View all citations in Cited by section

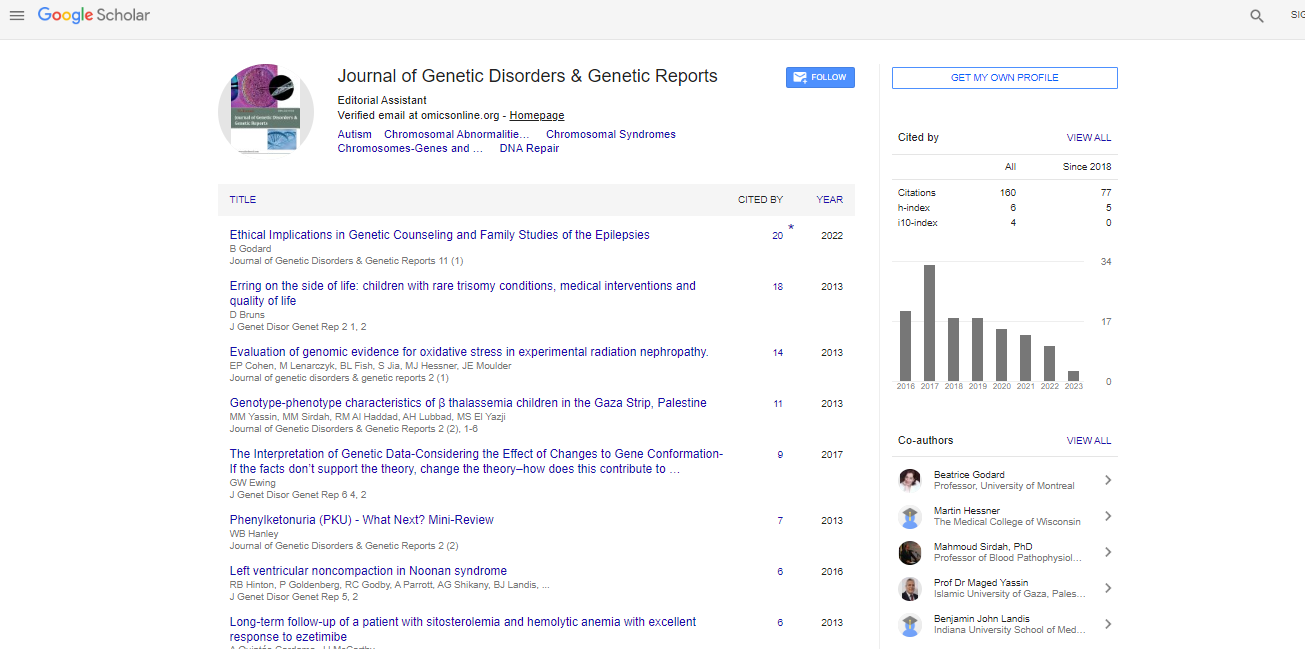coord(1089,138)
